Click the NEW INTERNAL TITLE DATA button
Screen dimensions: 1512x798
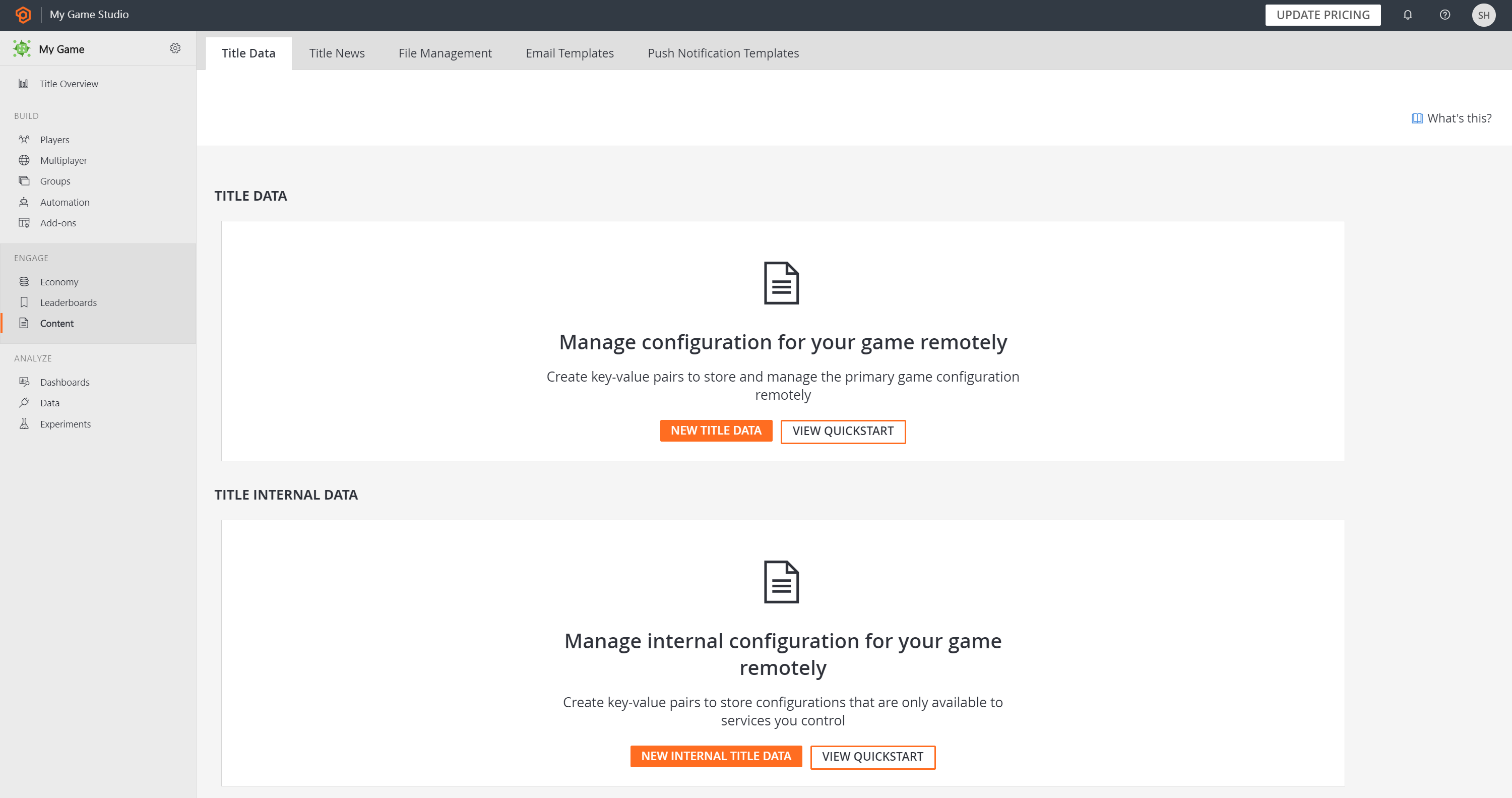pos(716,756)
